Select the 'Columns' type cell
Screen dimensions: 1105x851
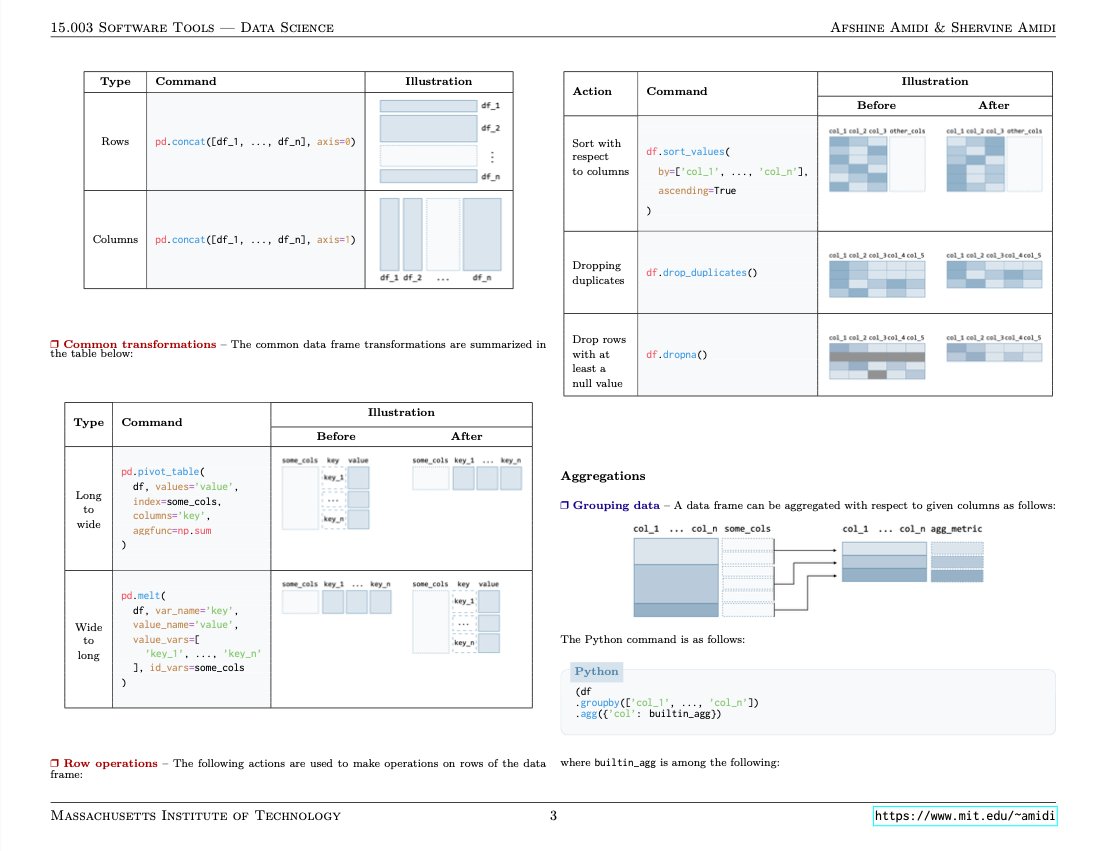115,240
